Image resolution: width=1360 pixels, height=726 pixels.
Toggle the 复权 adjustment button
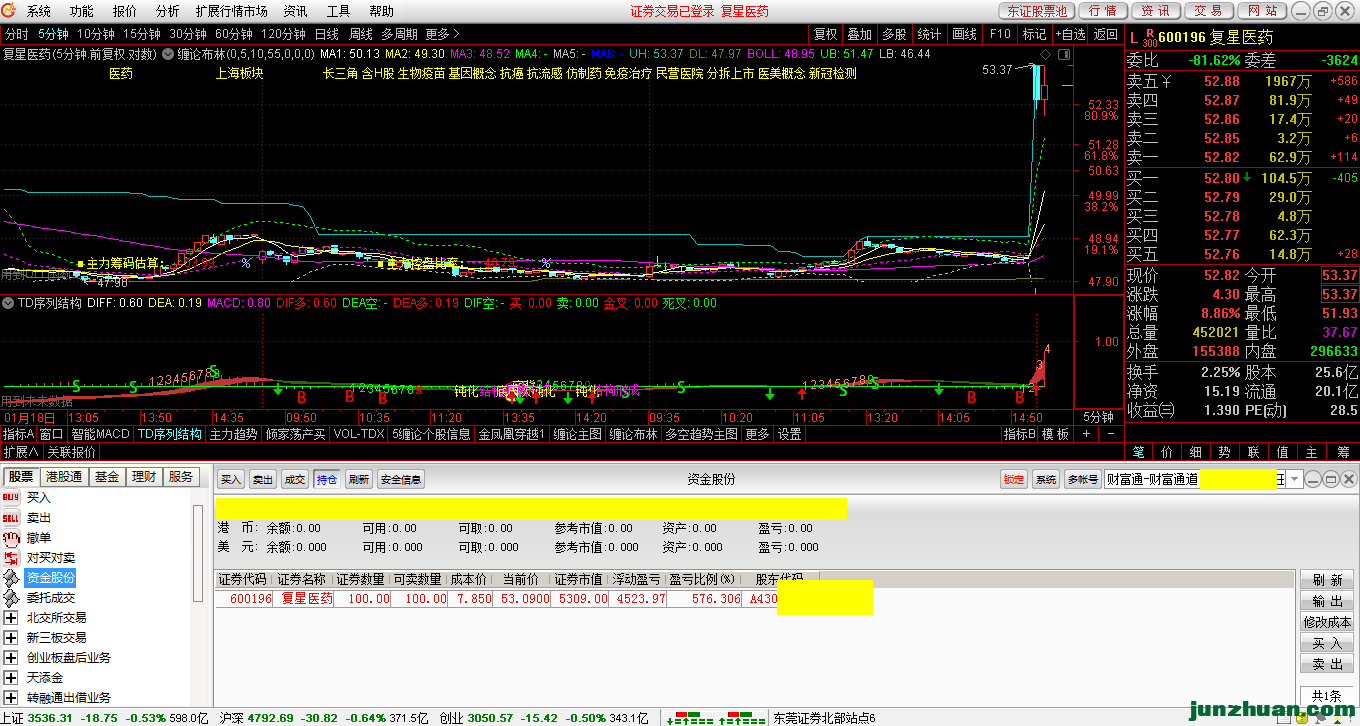826,34
